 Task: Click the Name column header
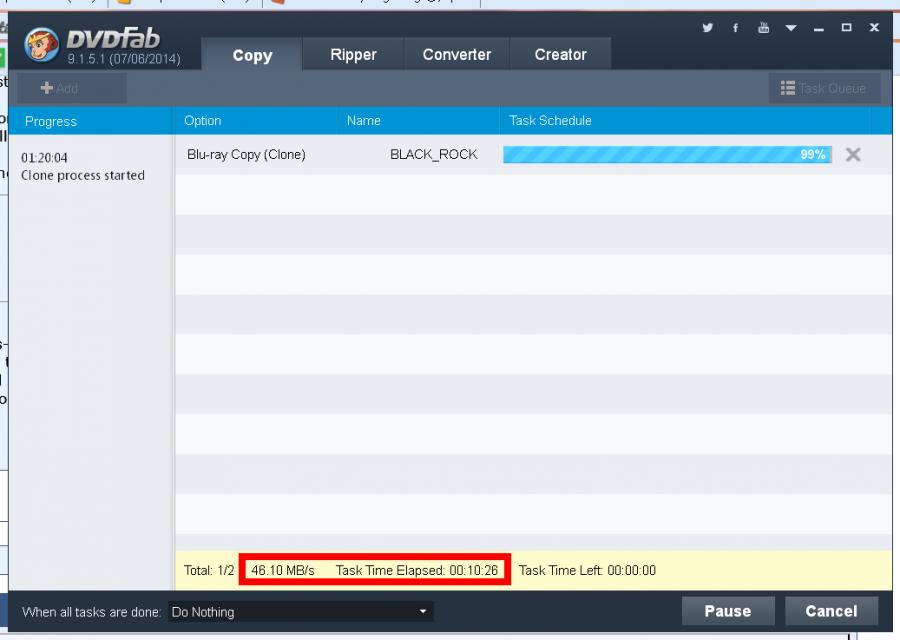point(364,121)
